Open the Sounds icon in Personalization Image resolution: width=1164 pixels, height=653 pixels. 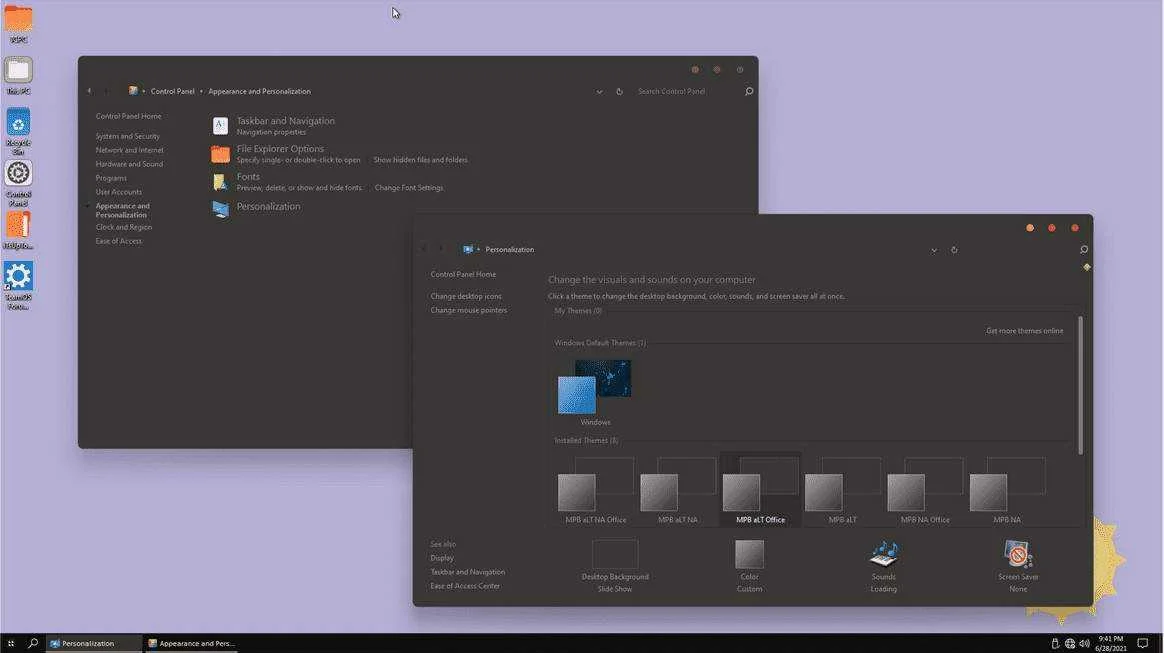point(883,554)
